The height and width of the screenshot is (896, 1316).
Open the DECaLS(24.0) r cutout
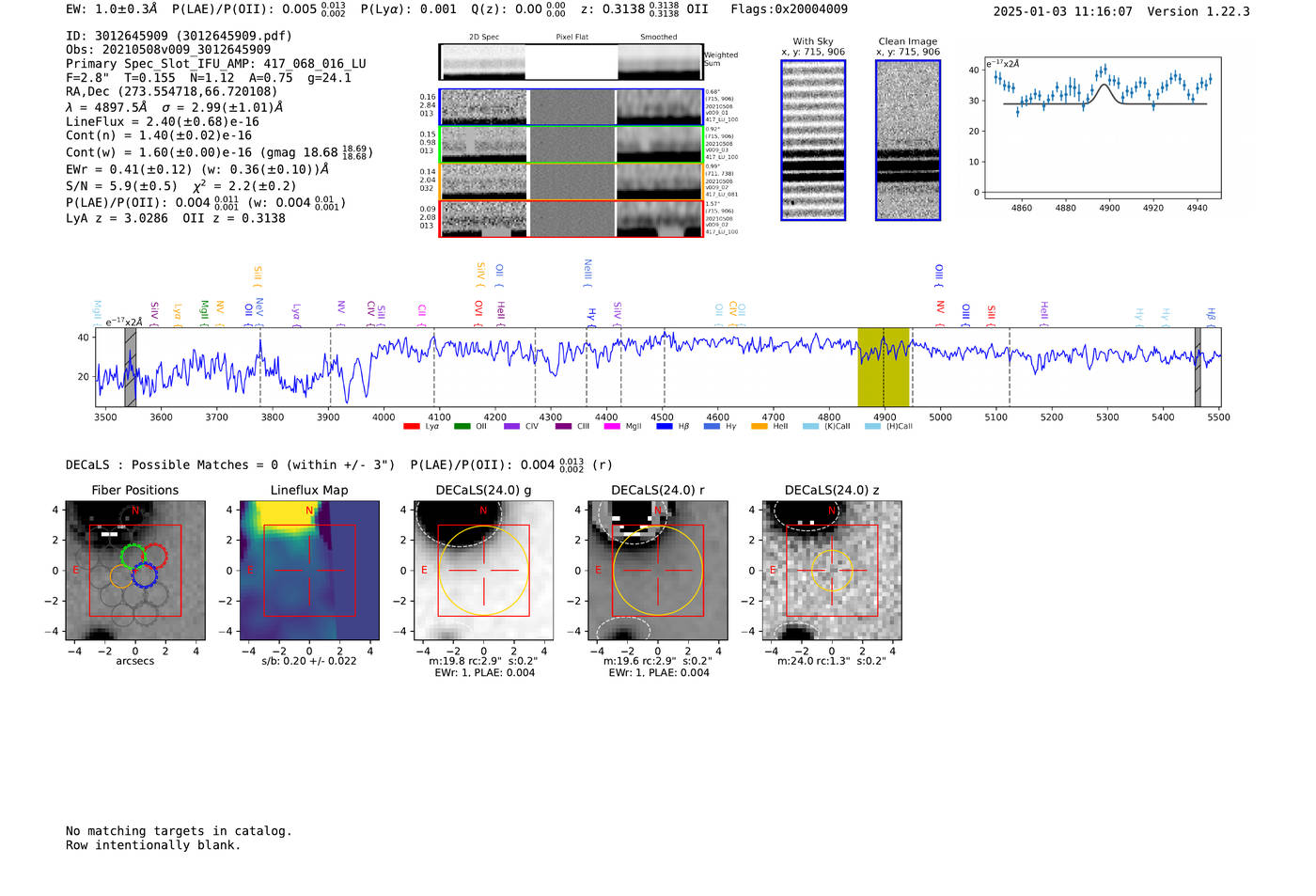[657, 571]
